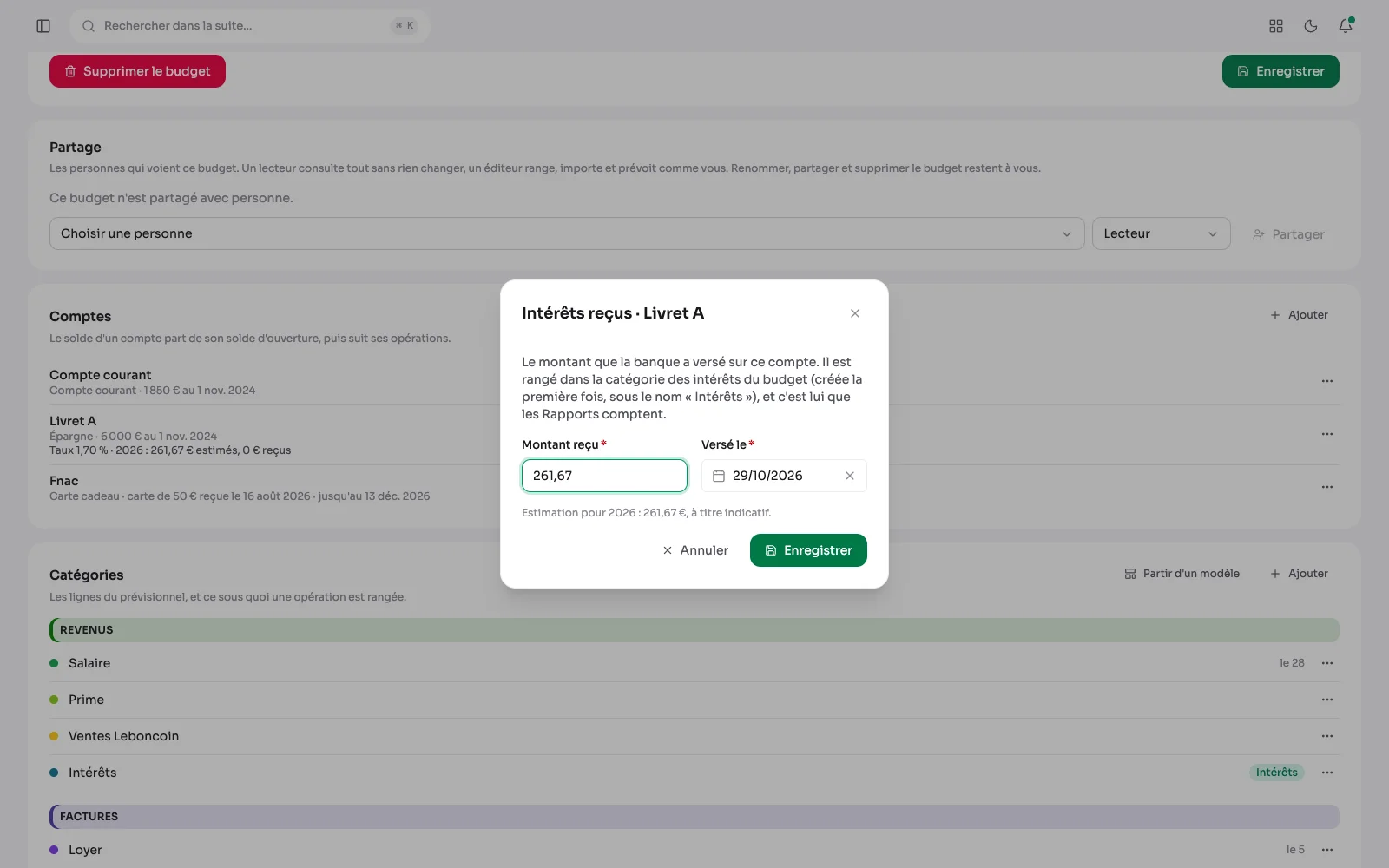Save interest with dialog Enregistrer button

(808, 550)
